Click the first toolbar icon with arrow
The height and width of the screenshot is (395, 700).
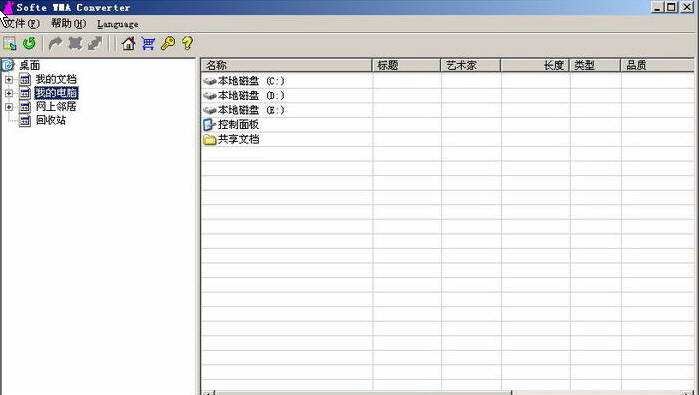pyautogui.click(x=9, y=43)
